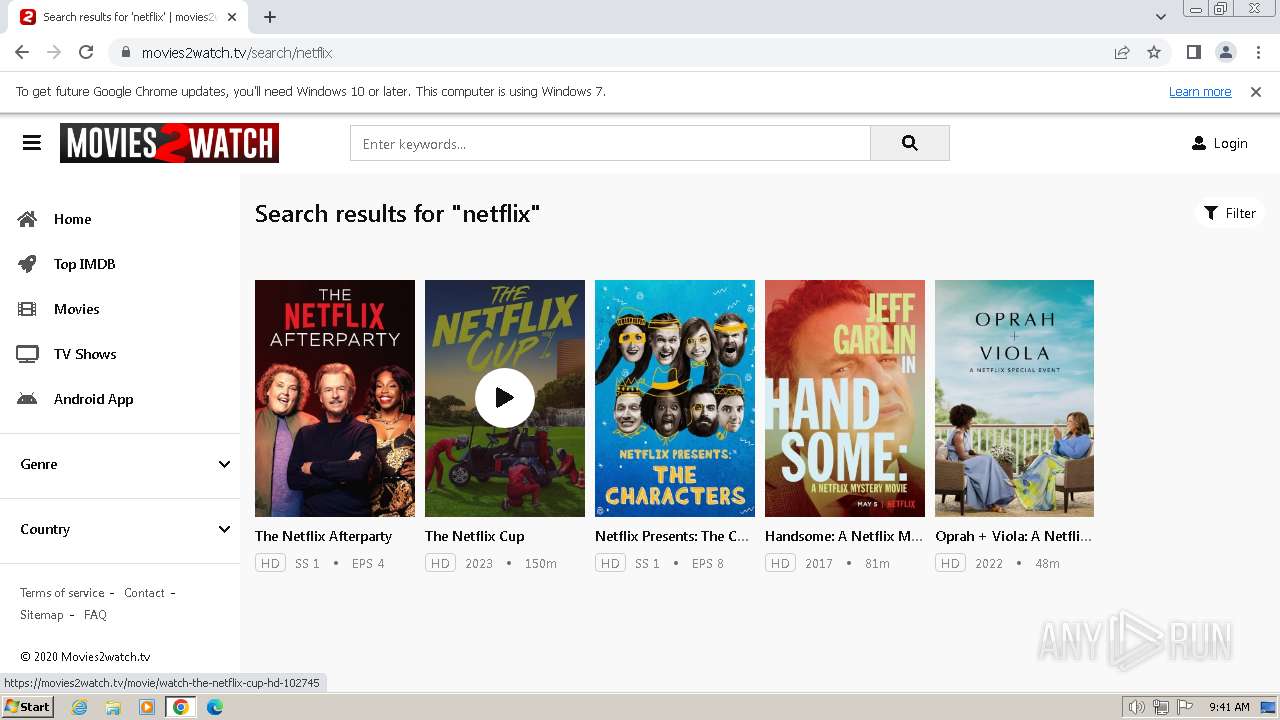The width and height of the screenshot is (1280, 720).
Task: Open Windows Explorer folder in taskbar
Action: click(113, 707)
